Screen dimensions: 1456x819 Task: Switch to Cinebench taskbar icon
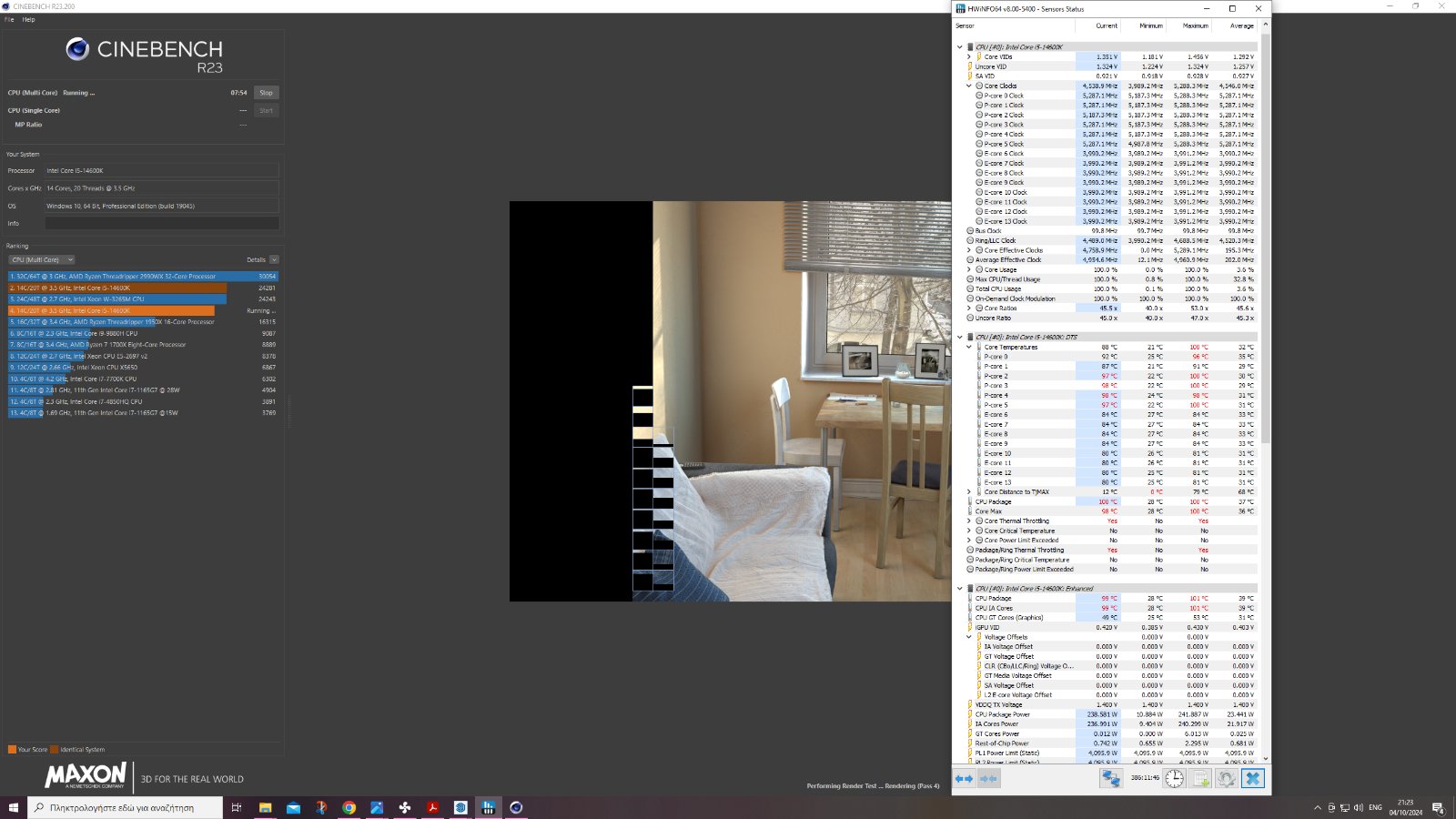coord(516,807)
